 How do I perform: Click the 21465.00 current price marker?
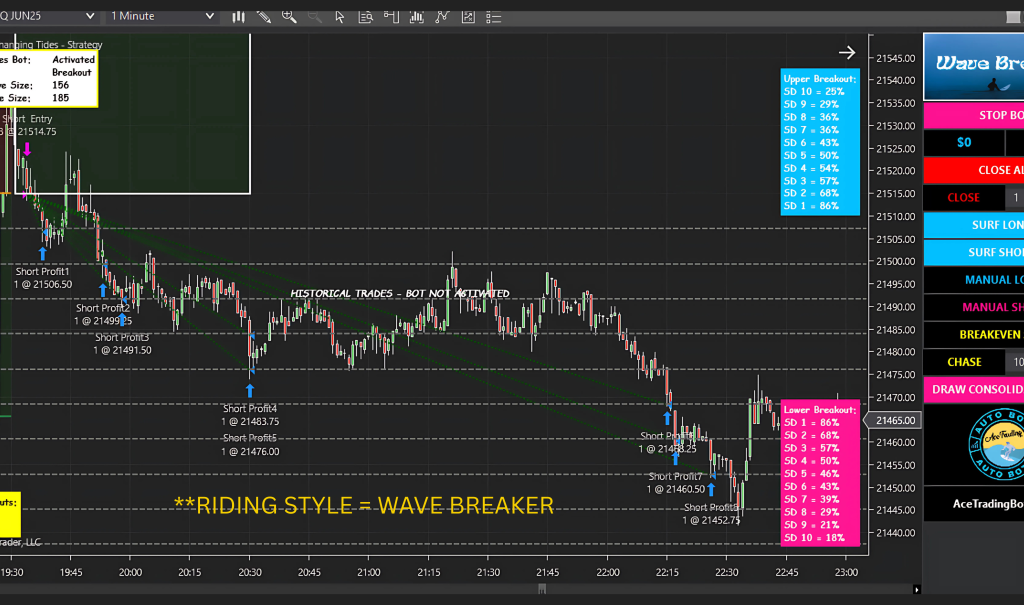[x=893, y=420]
